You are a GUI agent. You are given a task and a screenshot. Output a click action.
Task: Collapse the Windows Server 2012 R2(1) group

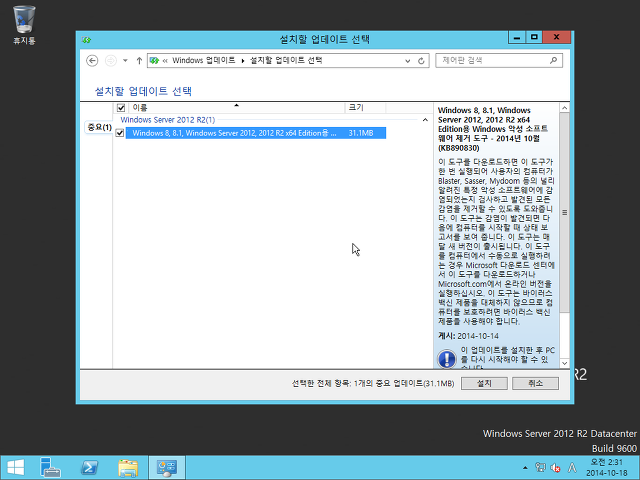tap(425, 120)
